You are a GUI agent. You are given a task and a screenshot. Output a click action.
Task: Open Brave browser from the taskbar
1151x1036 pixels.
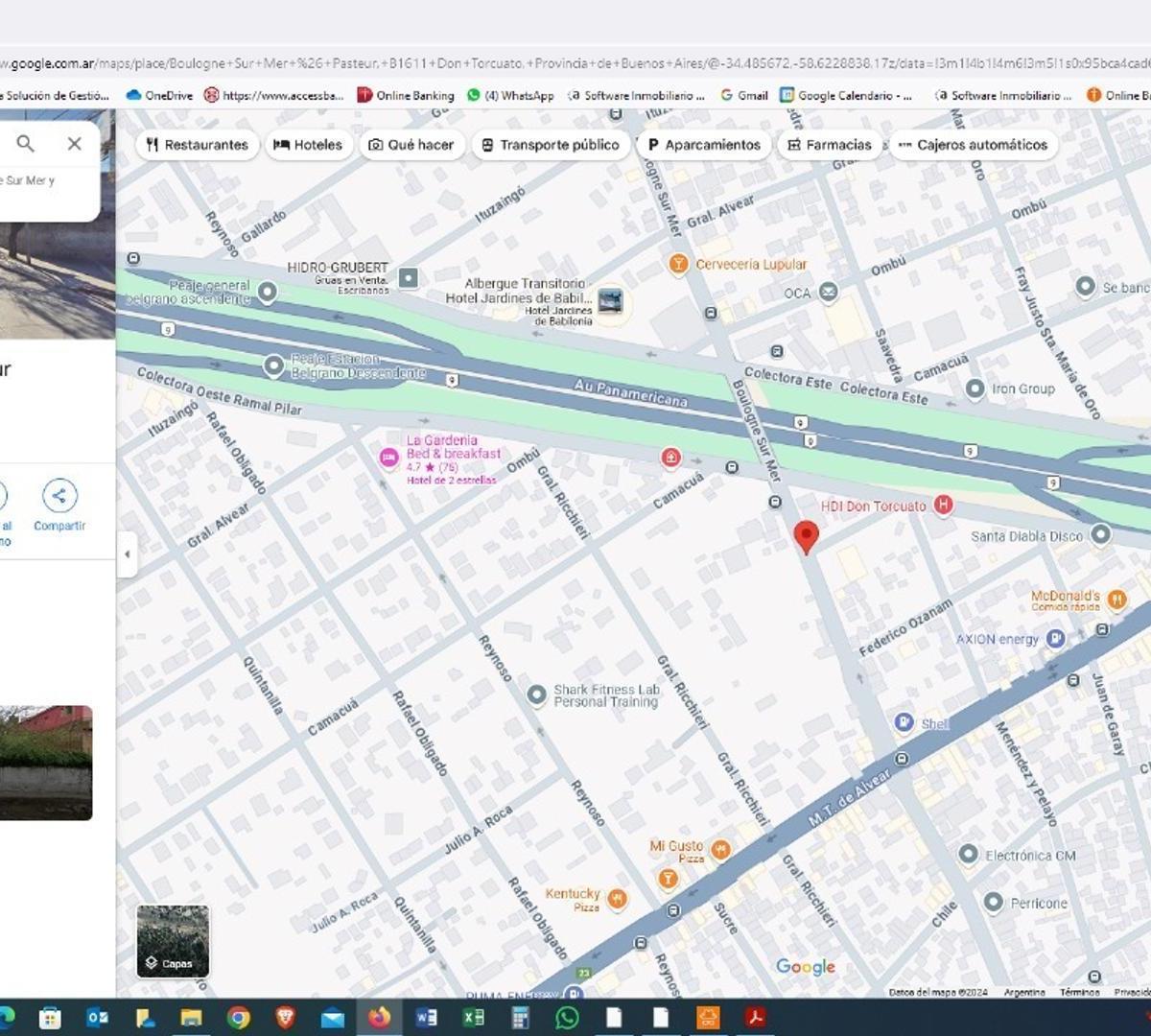pyautogui.click(x=286, y=1018)
